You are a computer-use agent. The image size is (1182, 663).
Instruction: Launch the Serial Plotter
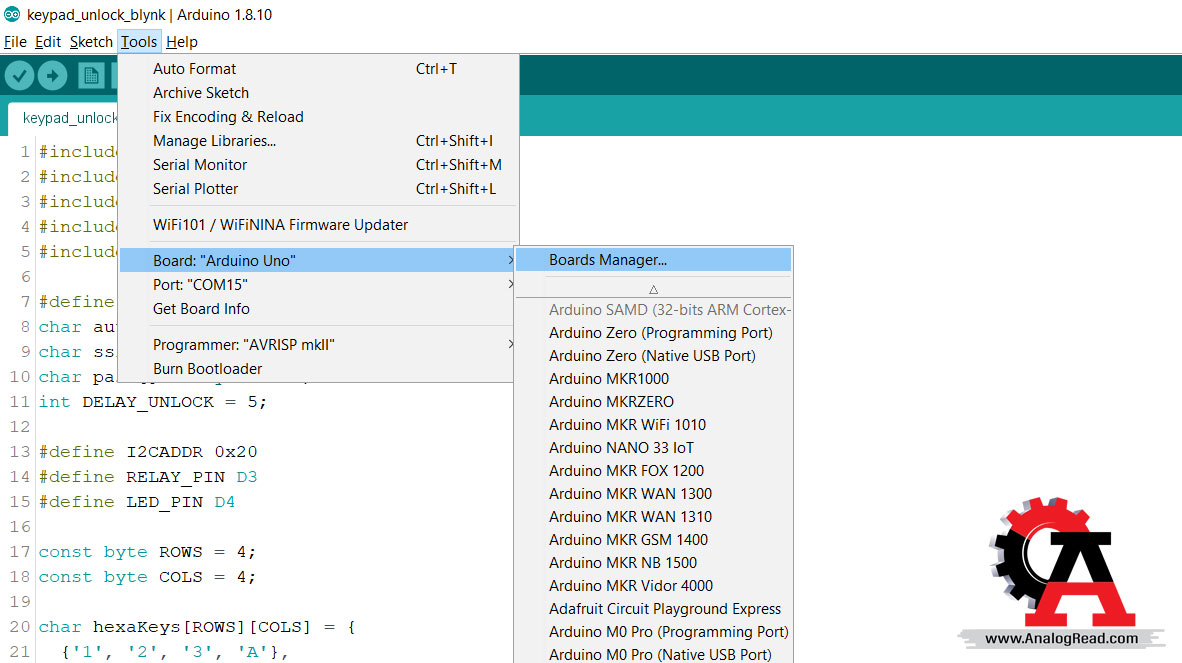(319, 189)
